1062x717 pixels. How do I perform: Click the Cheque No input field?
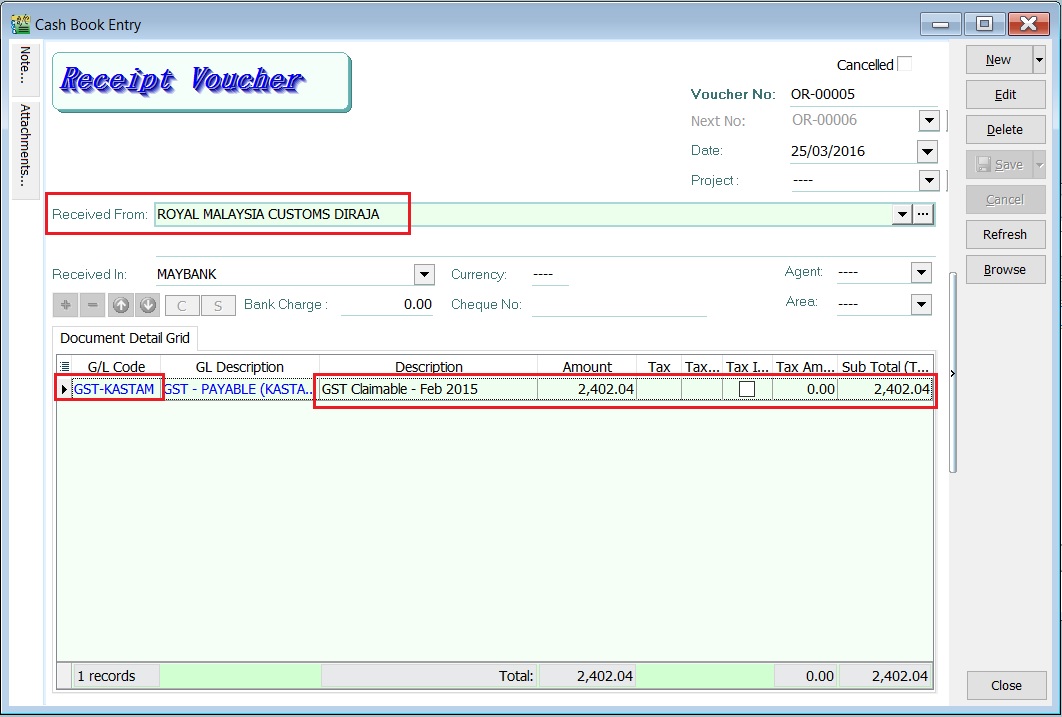[619, 305]
